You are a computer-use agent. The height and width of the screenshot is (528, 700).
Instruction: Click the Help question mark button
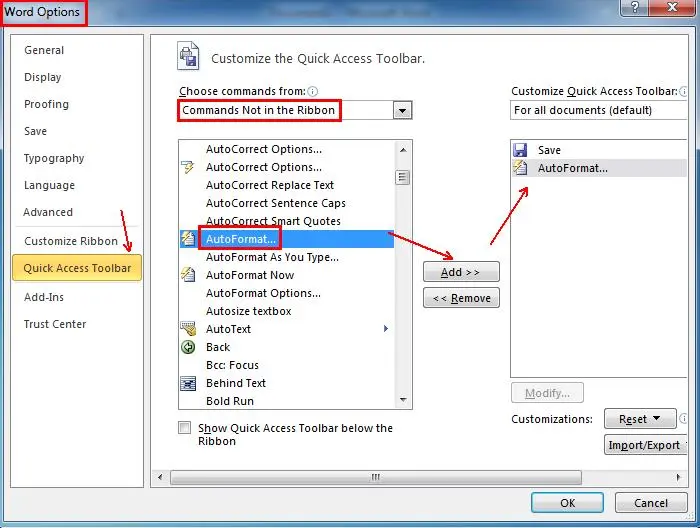pos(635,8)
